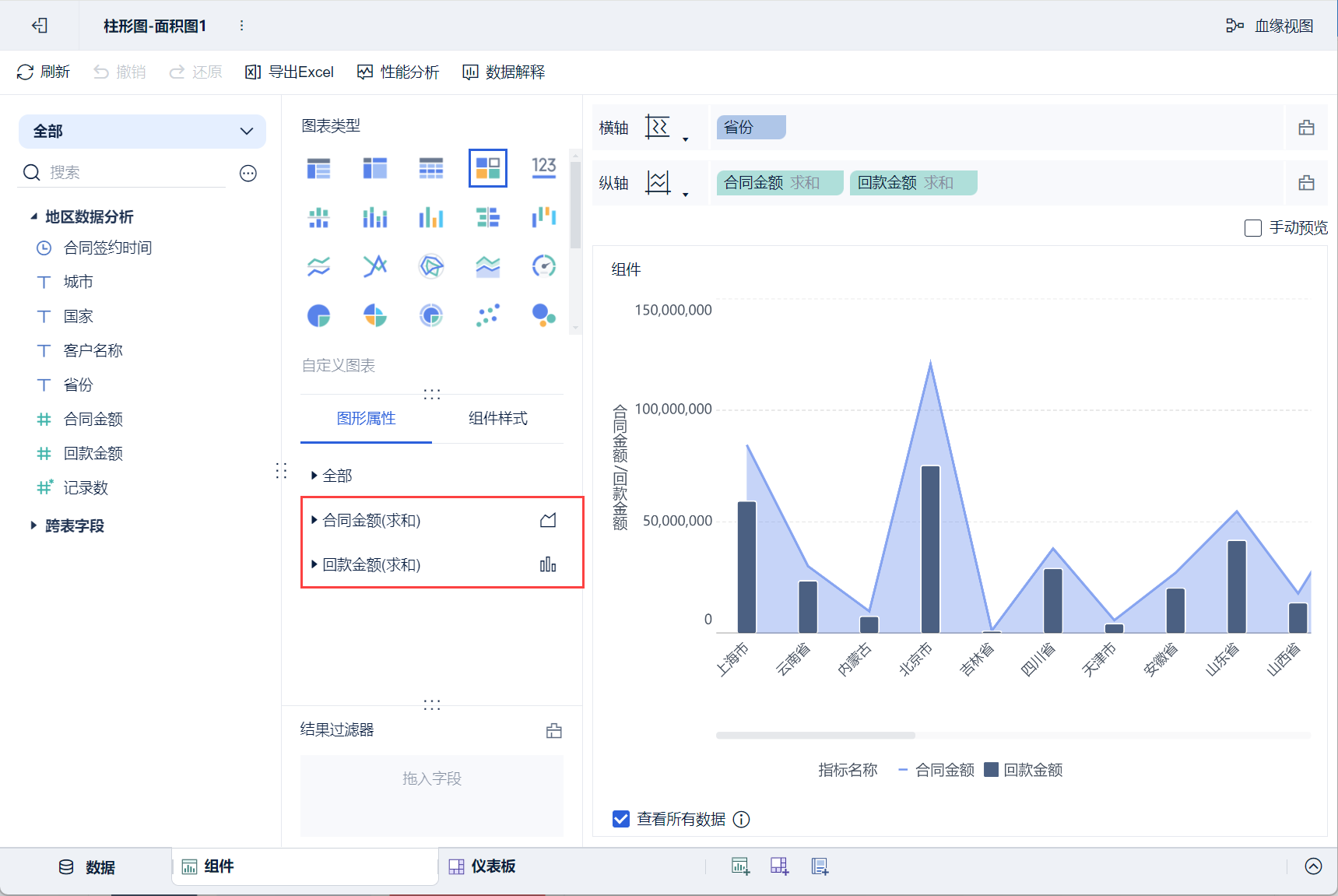Open 数据解释 data explanation
The width and height of the screenshot is (1338, 896).
click(504, 72)
